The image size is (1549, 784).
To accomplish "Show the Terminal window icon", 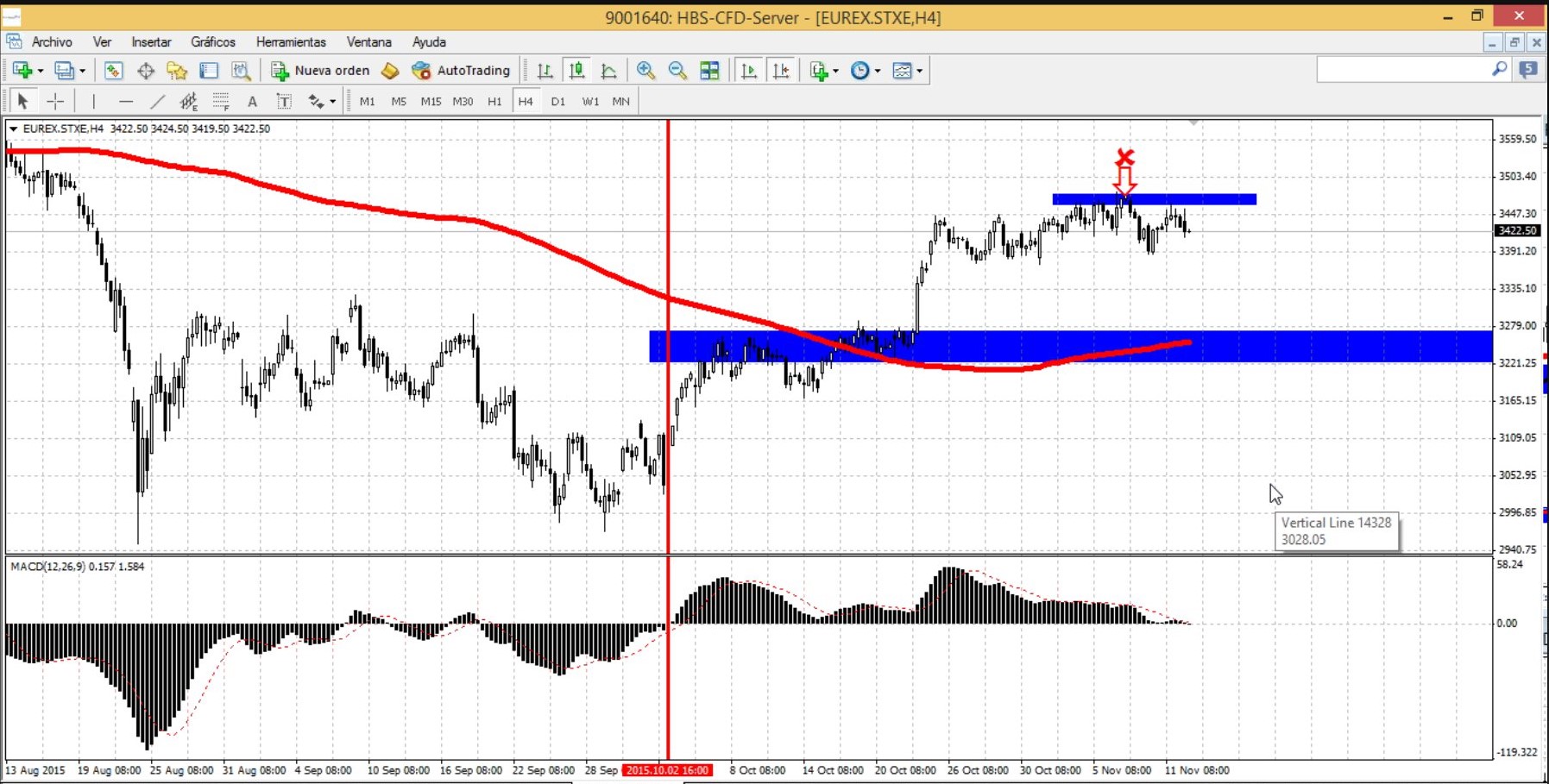I will pos(209,71).
